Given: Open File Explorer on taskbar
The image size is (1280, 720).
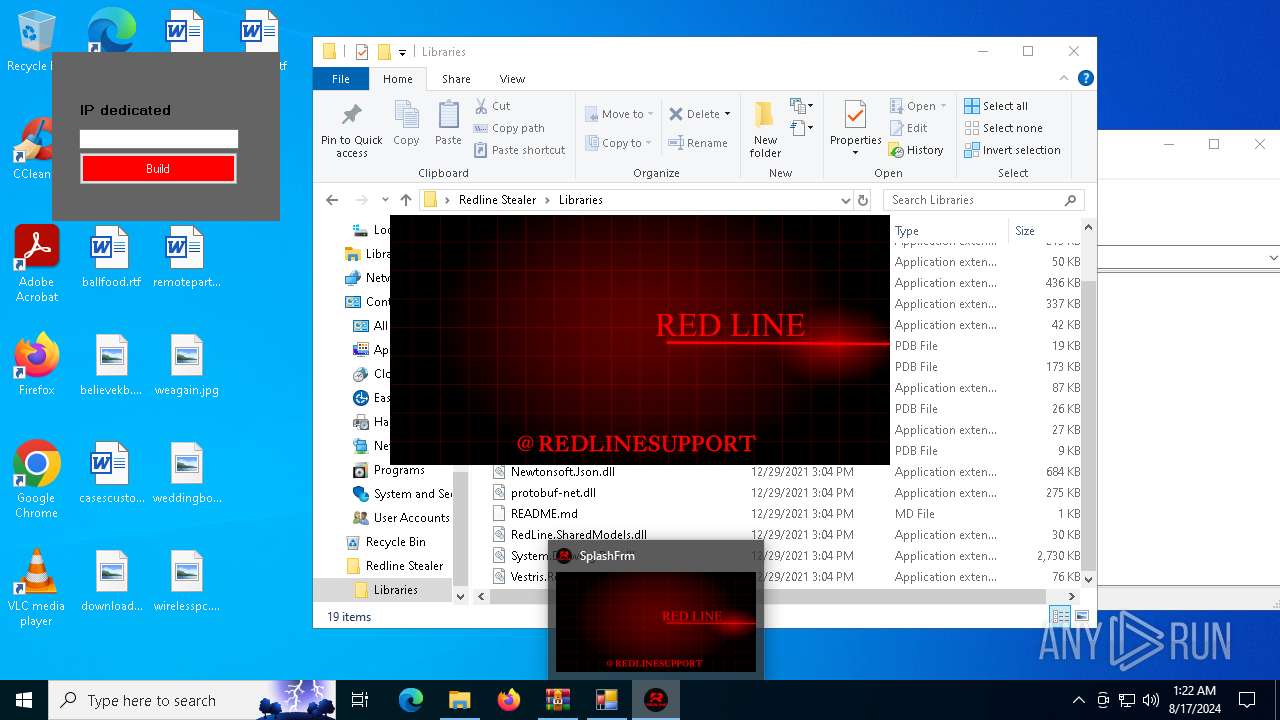Looking at the screenshot, I should pyautogui.click(x=459, y=700).
